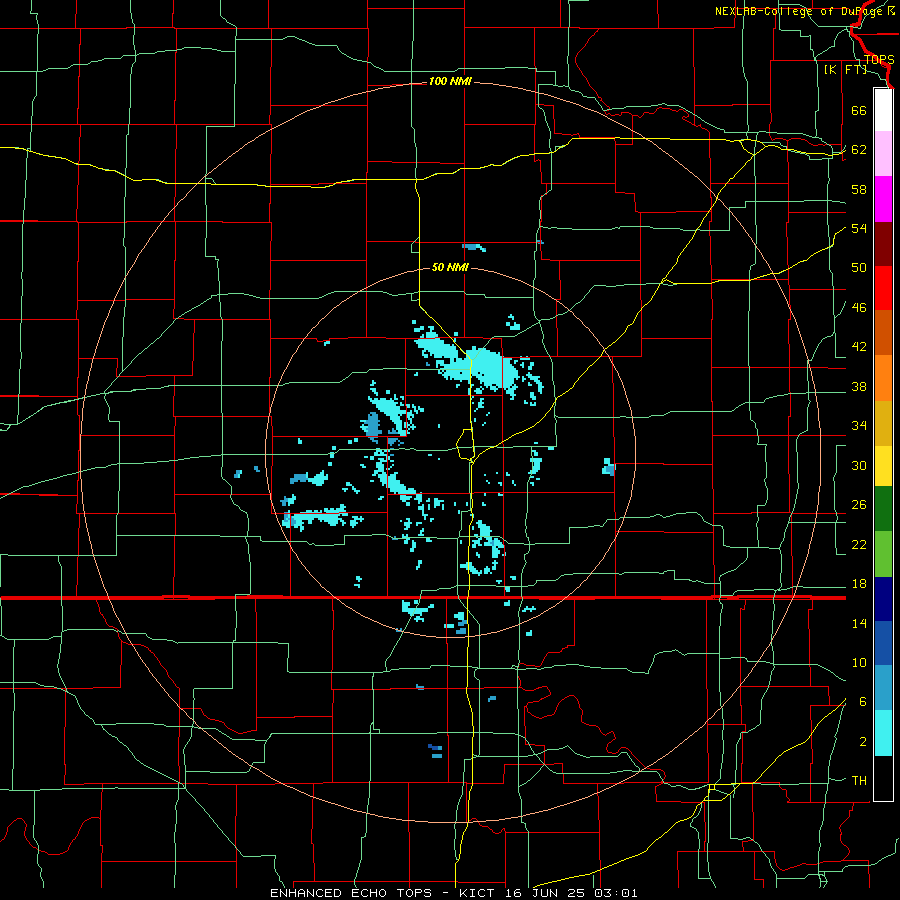Viewport: 900px width, 900px height.
Task: Click the dark green 30 kft swatch
Action: pos(883,509)
